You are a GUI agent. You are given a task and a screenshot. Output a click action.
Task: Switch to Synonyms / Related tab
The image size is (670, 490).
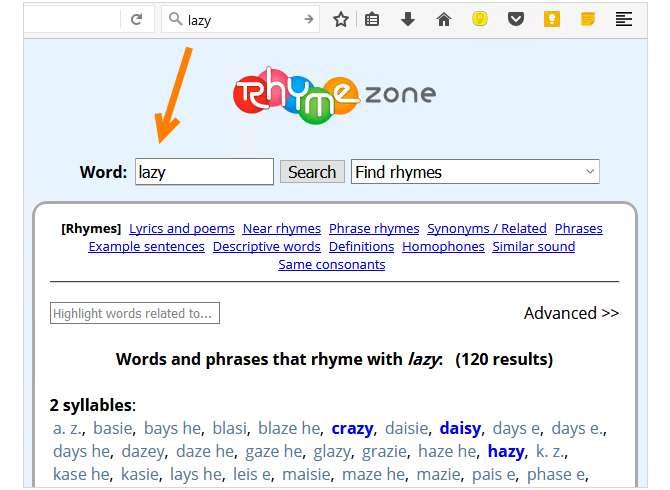pyautogui.click(x=487, y=228)
